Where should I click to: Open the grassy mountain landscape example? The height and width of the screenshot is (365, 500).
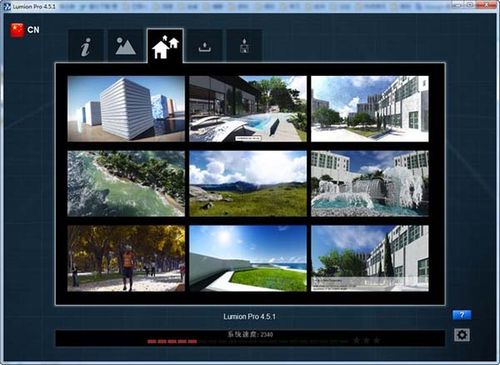[x=248, y=183]
